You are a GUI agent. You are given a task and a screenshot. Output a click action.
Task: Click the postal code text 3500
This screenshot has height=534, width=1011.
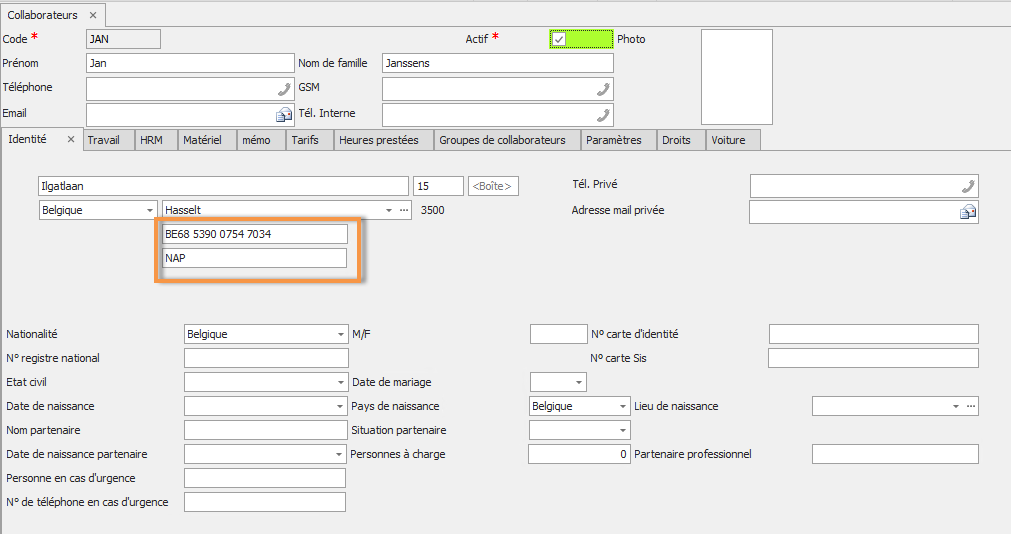pos(433,210)
